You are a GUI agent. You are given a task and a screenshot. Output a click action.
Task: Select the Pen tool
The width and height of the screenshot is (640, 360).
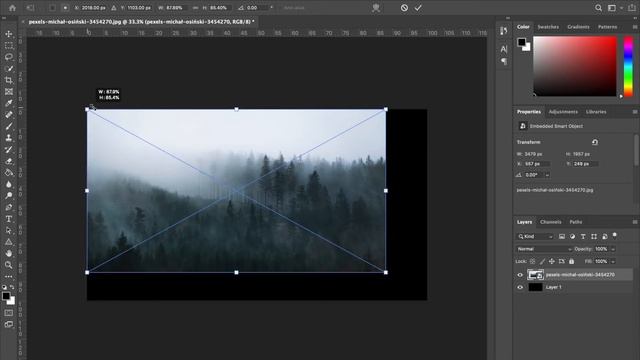(x=9, y=207)
